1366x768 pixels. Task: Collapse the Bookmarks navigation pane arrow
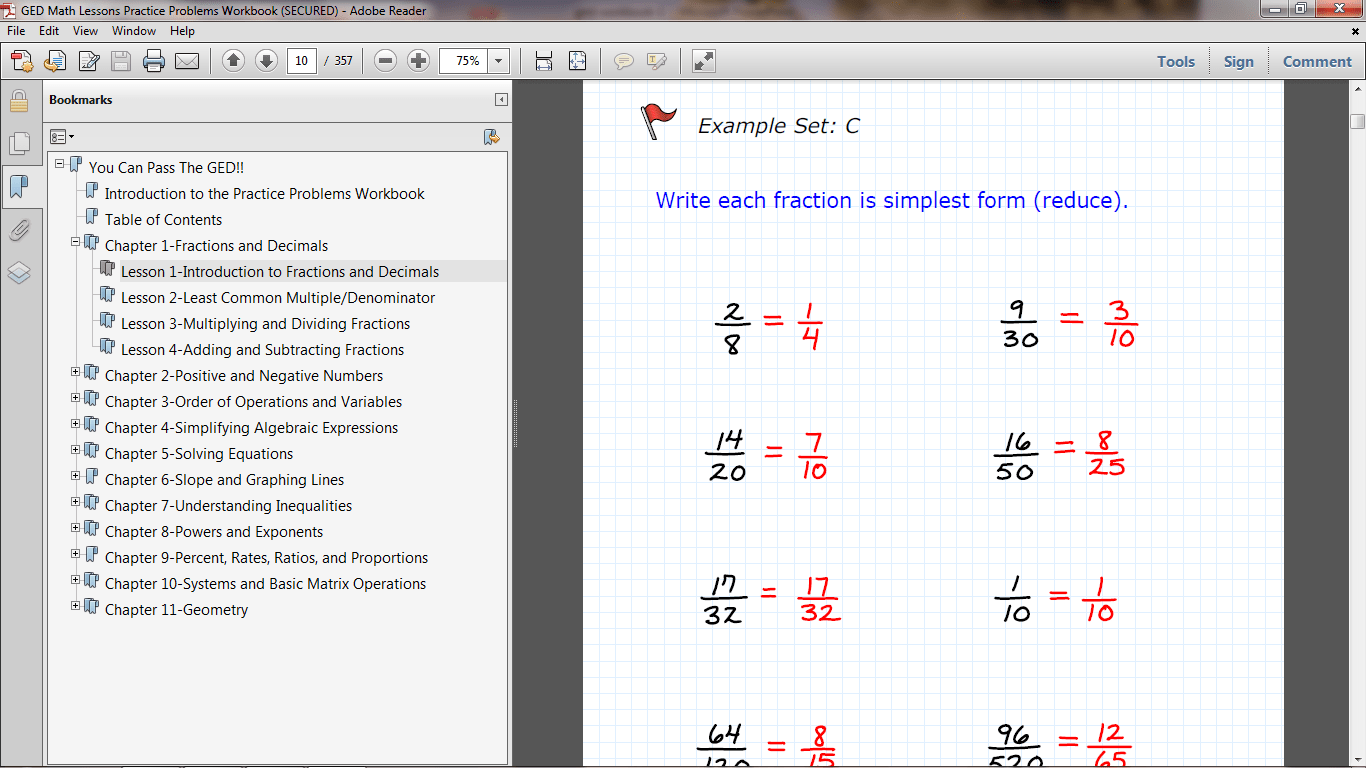pyautogui.click(x=501, y=100)
